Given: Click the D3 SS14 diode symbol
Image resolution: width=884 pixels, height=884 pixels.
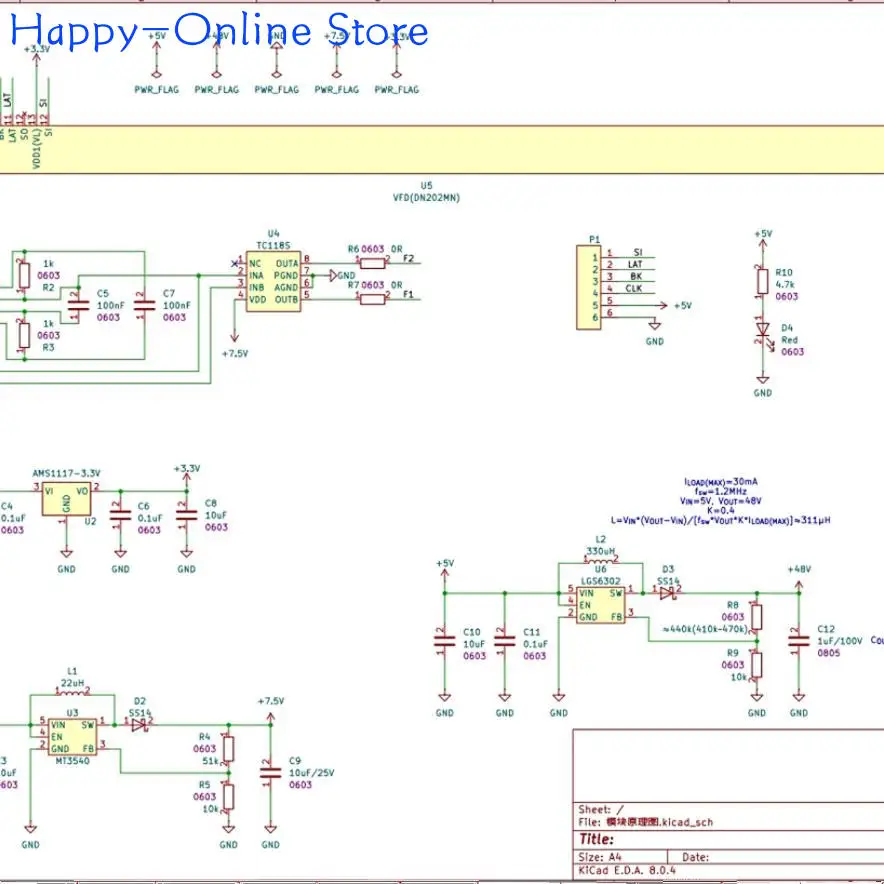Looking at the screenshot, I should click(x=667, y=593).
